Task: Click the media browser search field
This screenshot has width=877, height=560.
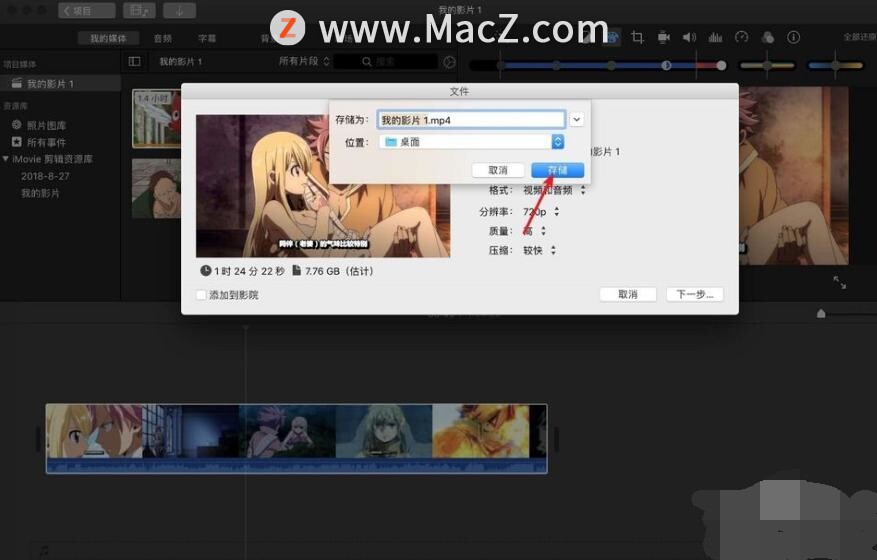Action: click(386, 62)
